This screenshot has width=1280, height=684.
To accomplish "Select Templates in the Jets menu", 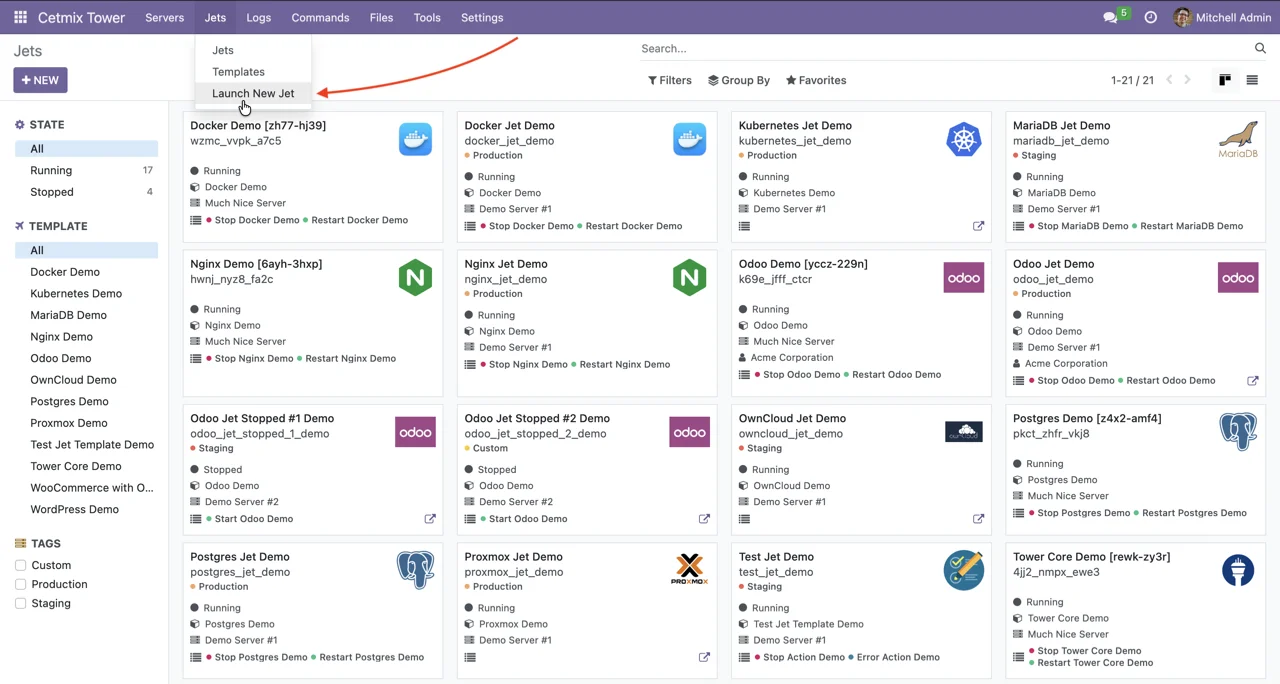I will pyautogui.click(x=238, y=72).
